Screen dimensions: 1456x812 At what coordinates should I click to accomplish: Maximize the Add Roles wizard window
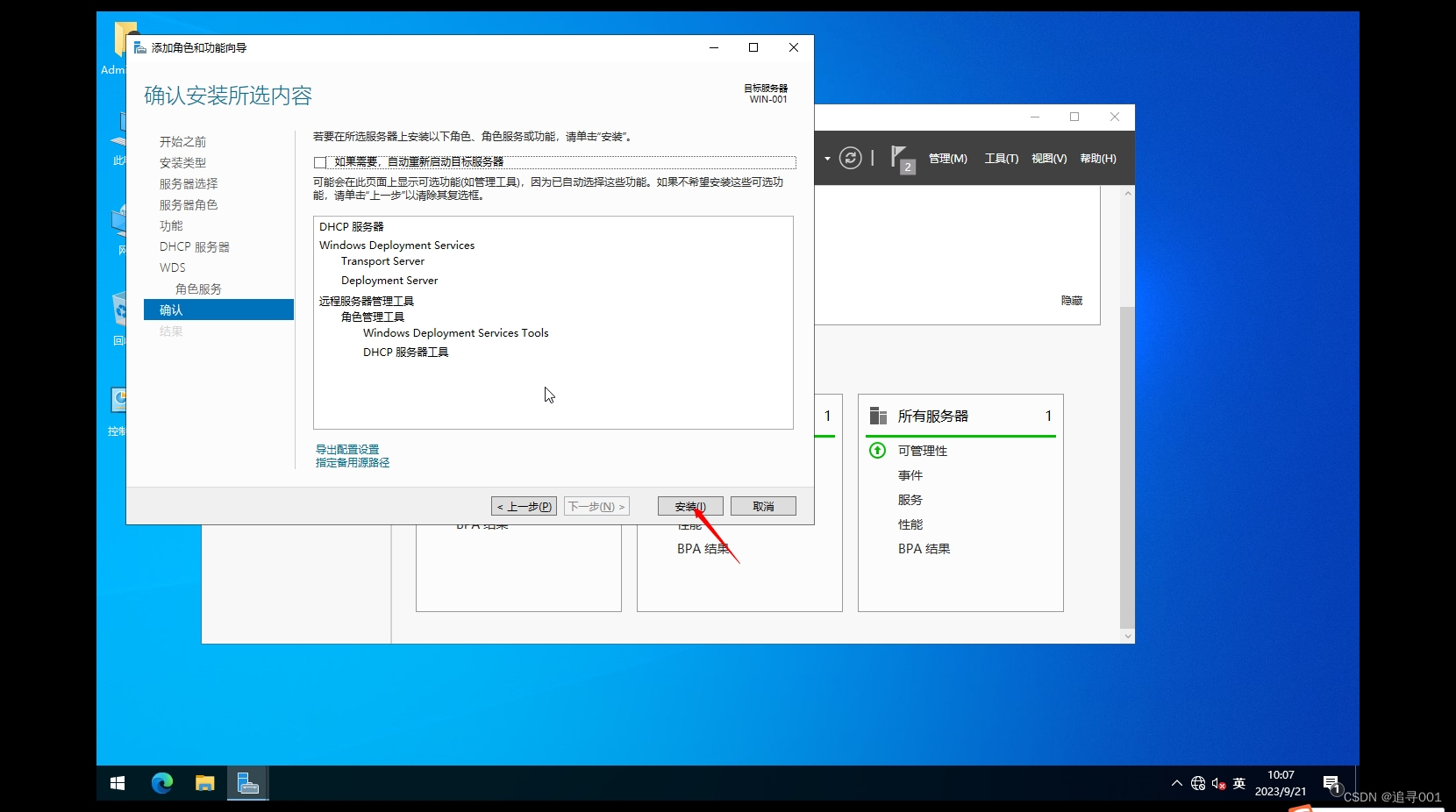753,47
